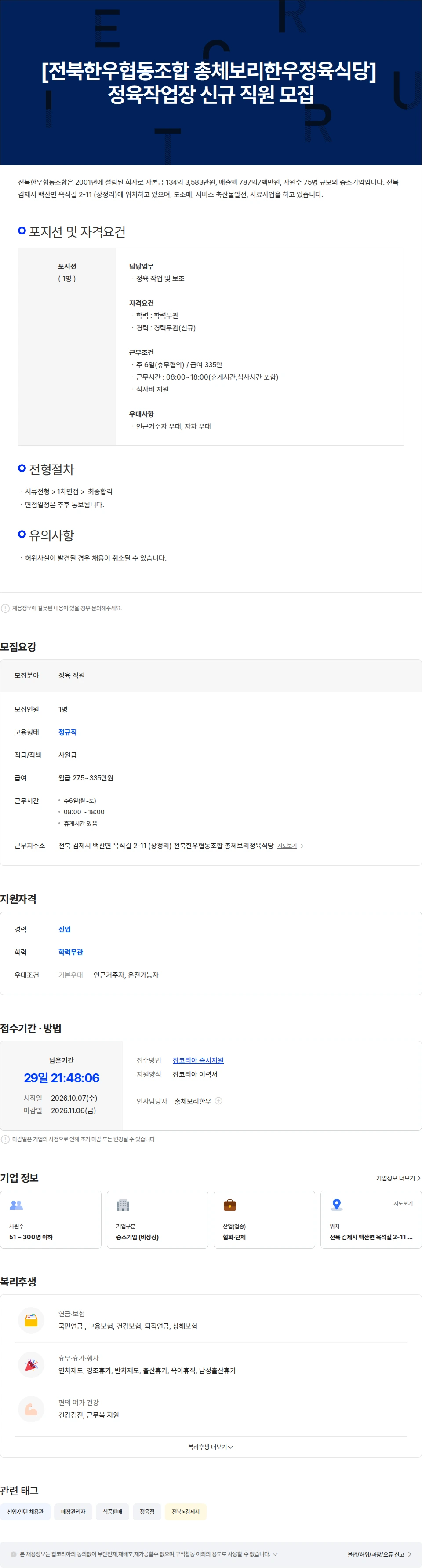The width and height of the screenshot is (422, 1568).
Task: Select the 전북>김제시 tag
Action: click(x=186, y=1511)
